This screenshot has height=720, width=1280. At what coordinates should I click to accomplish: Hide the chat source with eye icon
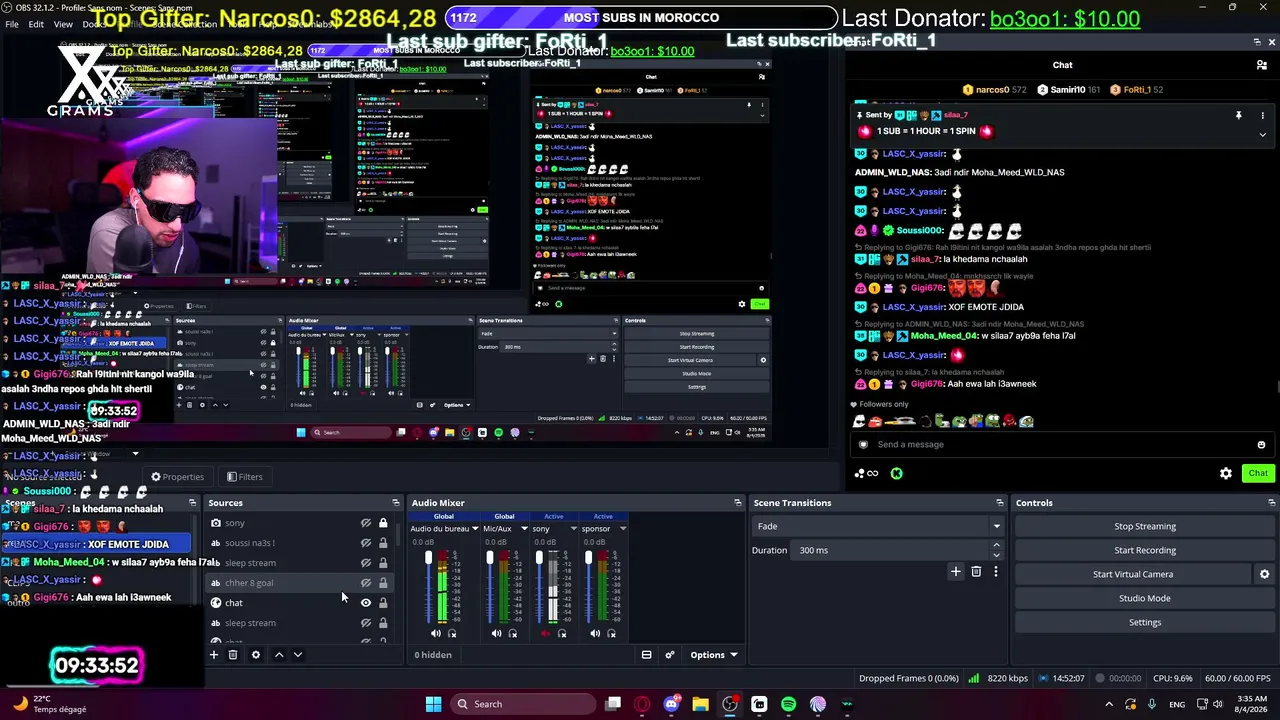(366, 603)
